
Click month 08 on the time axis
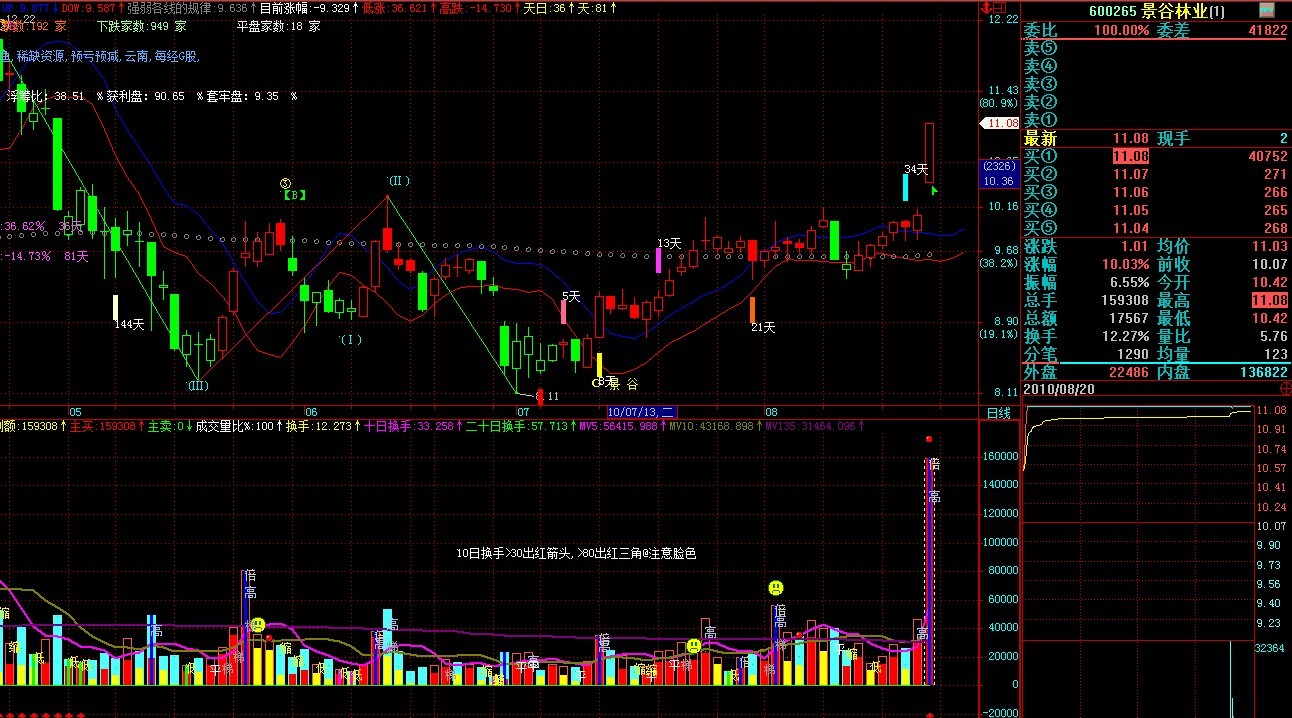[771, 411]
